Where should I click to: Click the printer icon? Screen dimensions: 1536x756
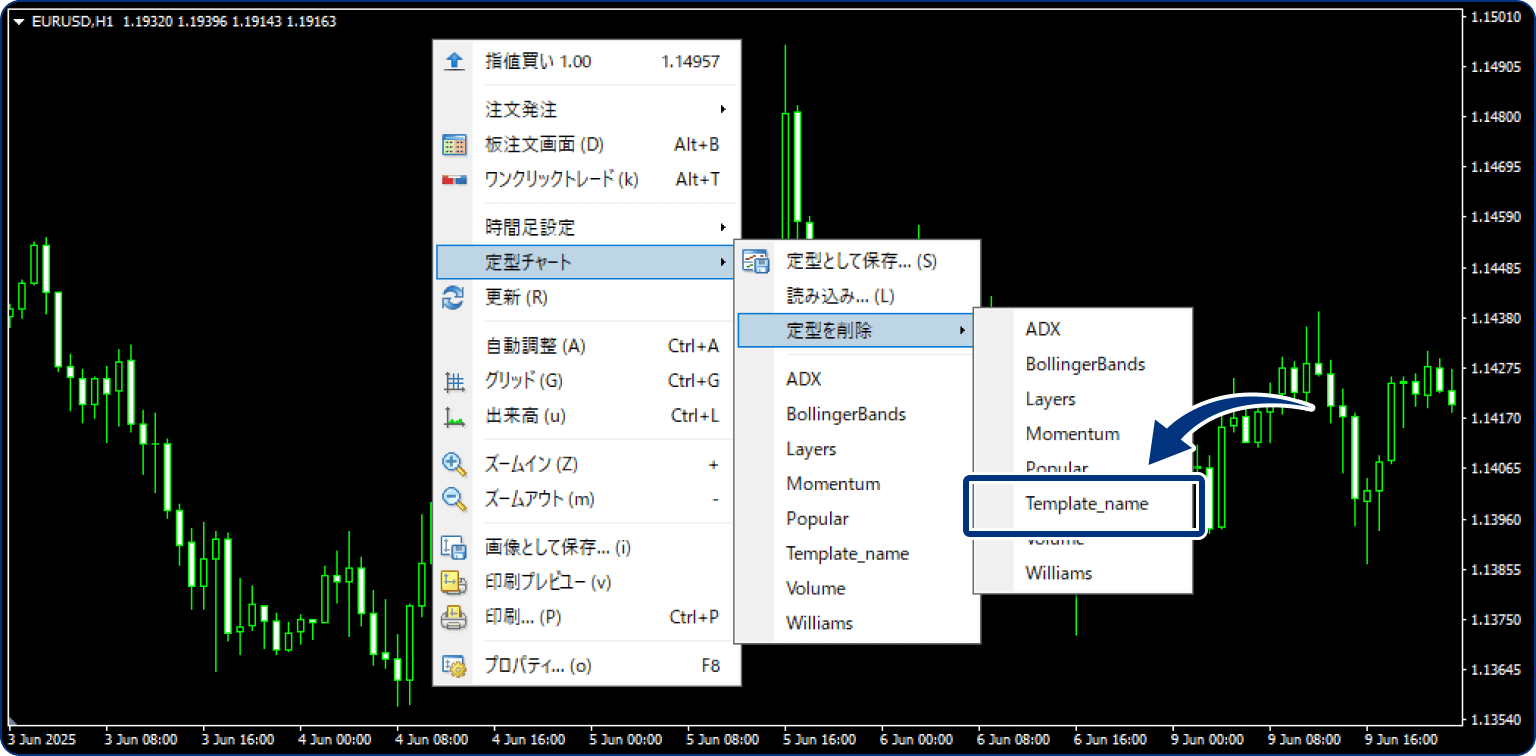click(x=454, y=617)
